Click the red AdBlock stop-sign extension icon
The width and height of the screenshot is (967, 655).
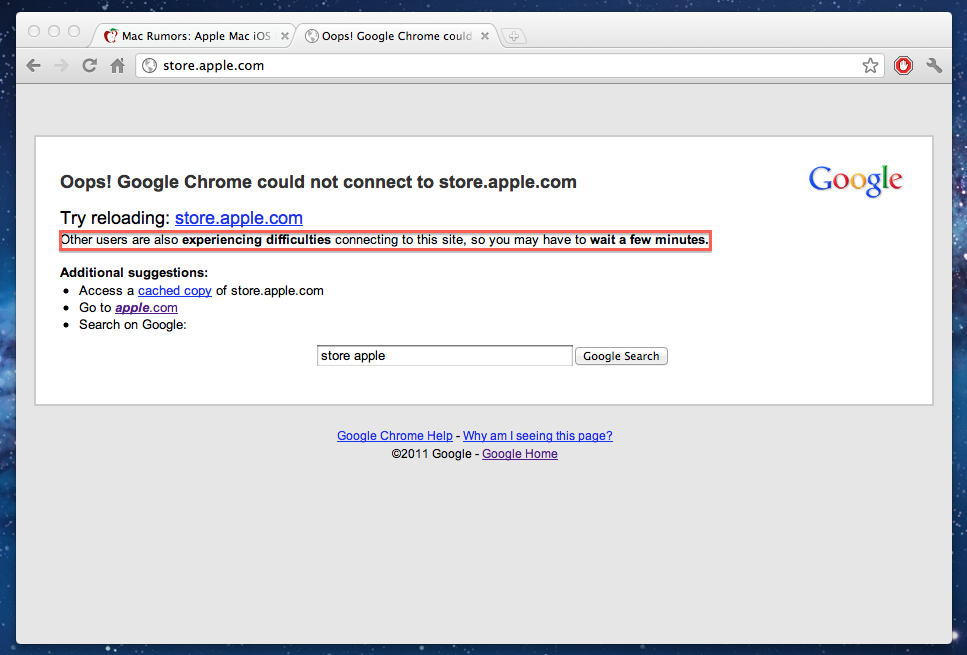click(903, 65)
